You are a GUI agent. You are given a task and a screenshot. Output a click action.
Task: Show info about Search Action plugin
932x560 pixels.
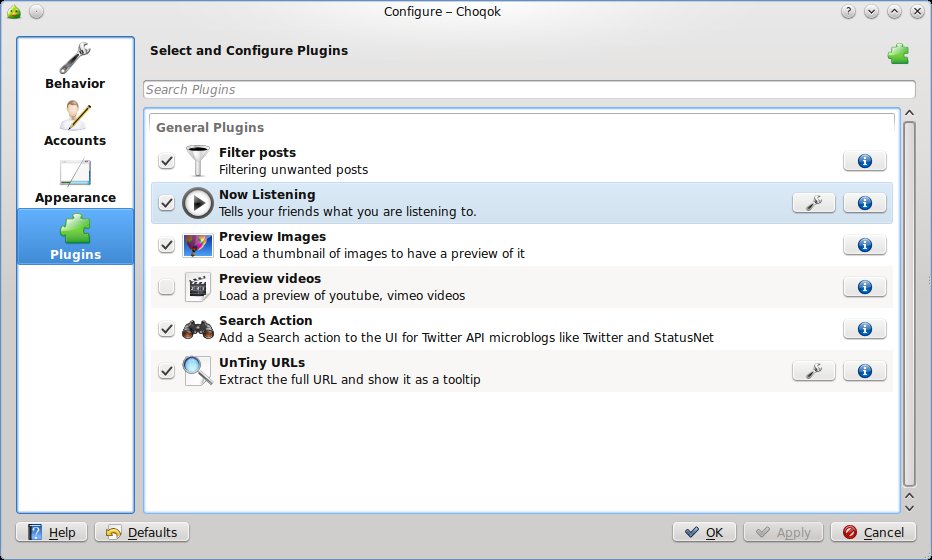[x=865, y=329]
